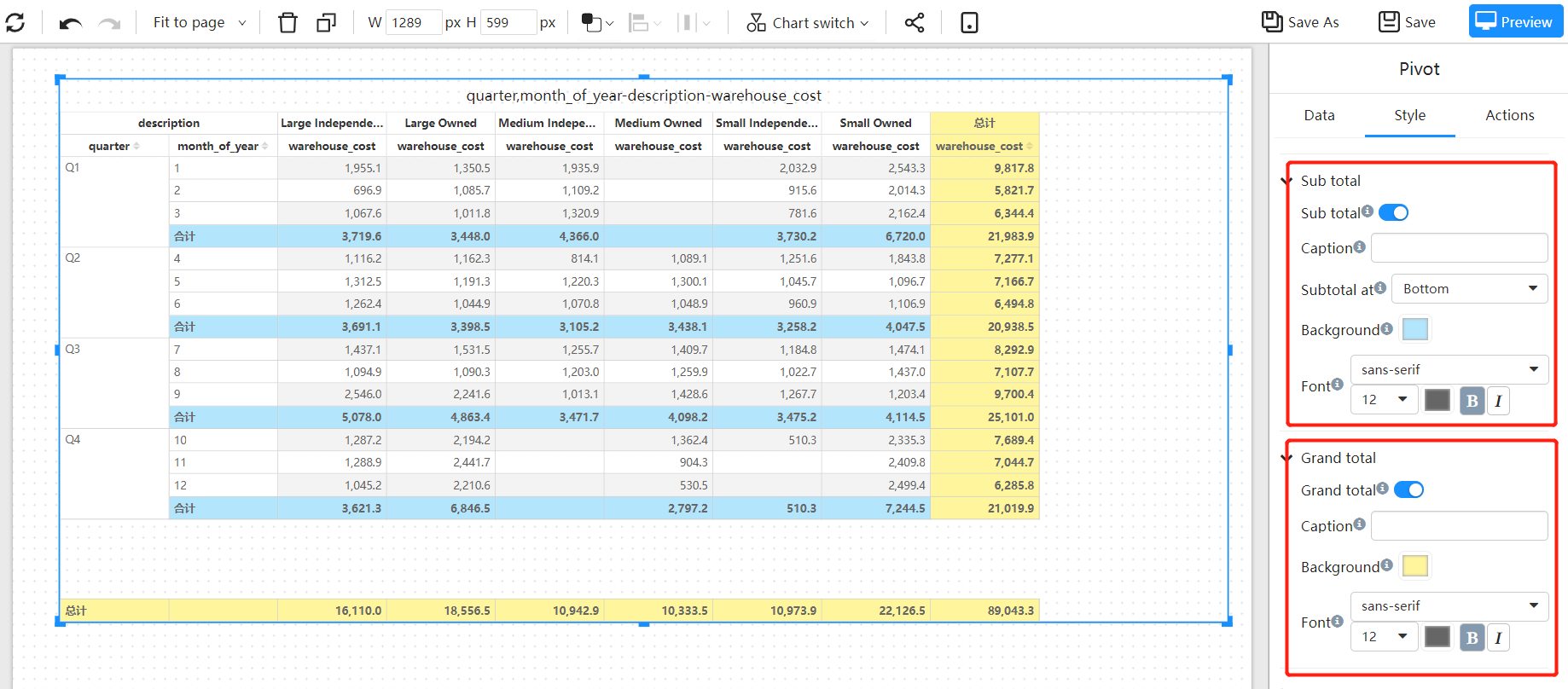1568x689 pixels.
Task: Click the Sub total Caption input field
Action: pos(1459,247)
